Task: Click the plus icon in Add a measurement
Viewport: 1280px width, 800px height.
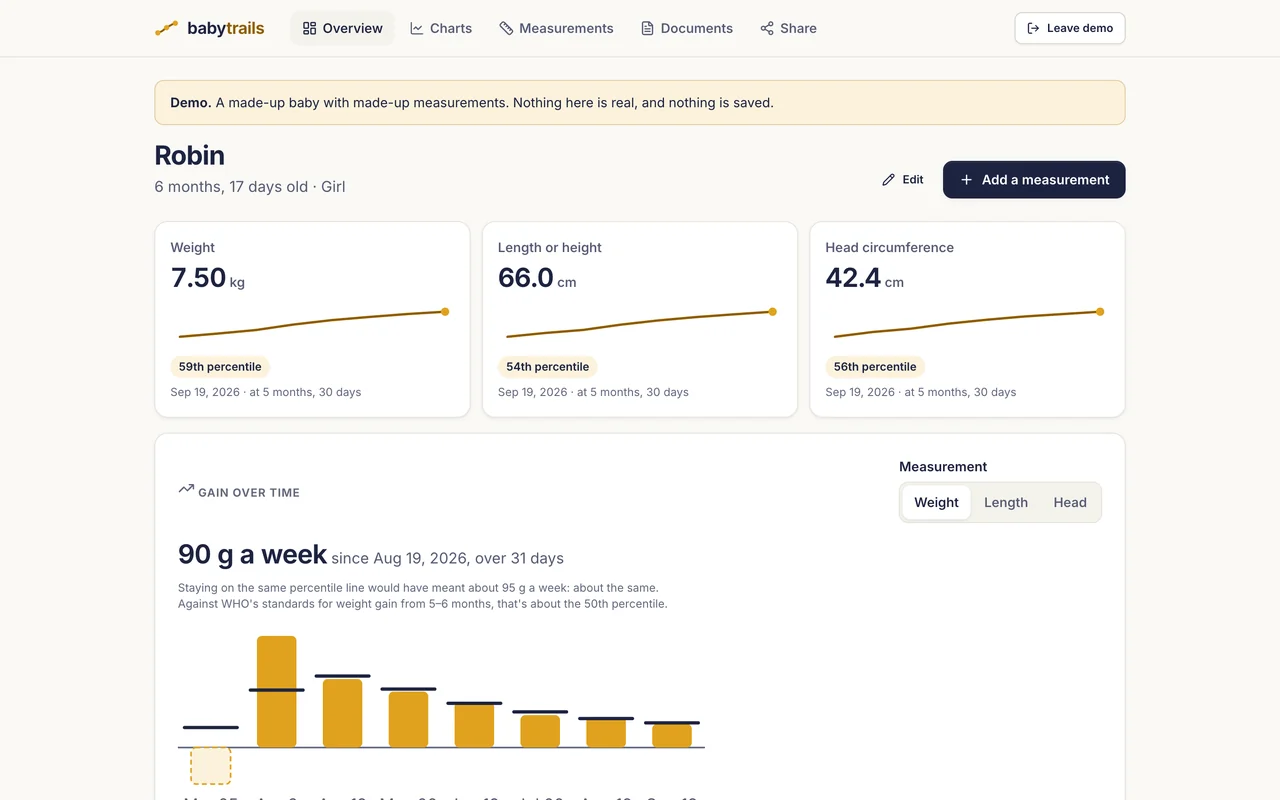Action: pos(966,180)
